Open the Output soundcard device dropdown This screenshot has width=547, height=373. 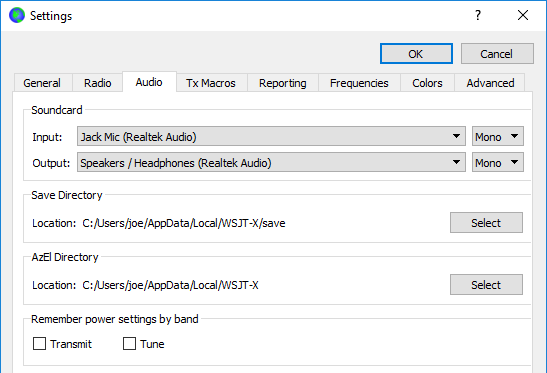click(271, 162)
